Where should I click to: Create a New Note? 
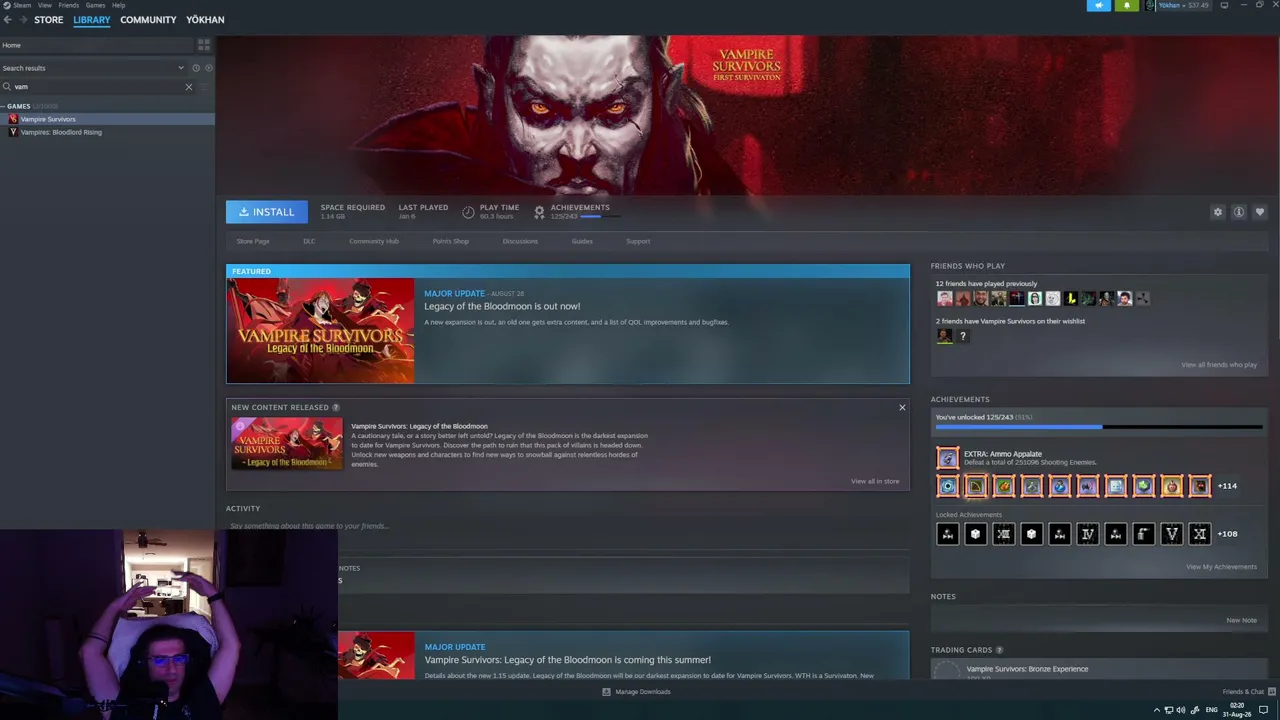pyautogui.click(x=1242, y=620)
